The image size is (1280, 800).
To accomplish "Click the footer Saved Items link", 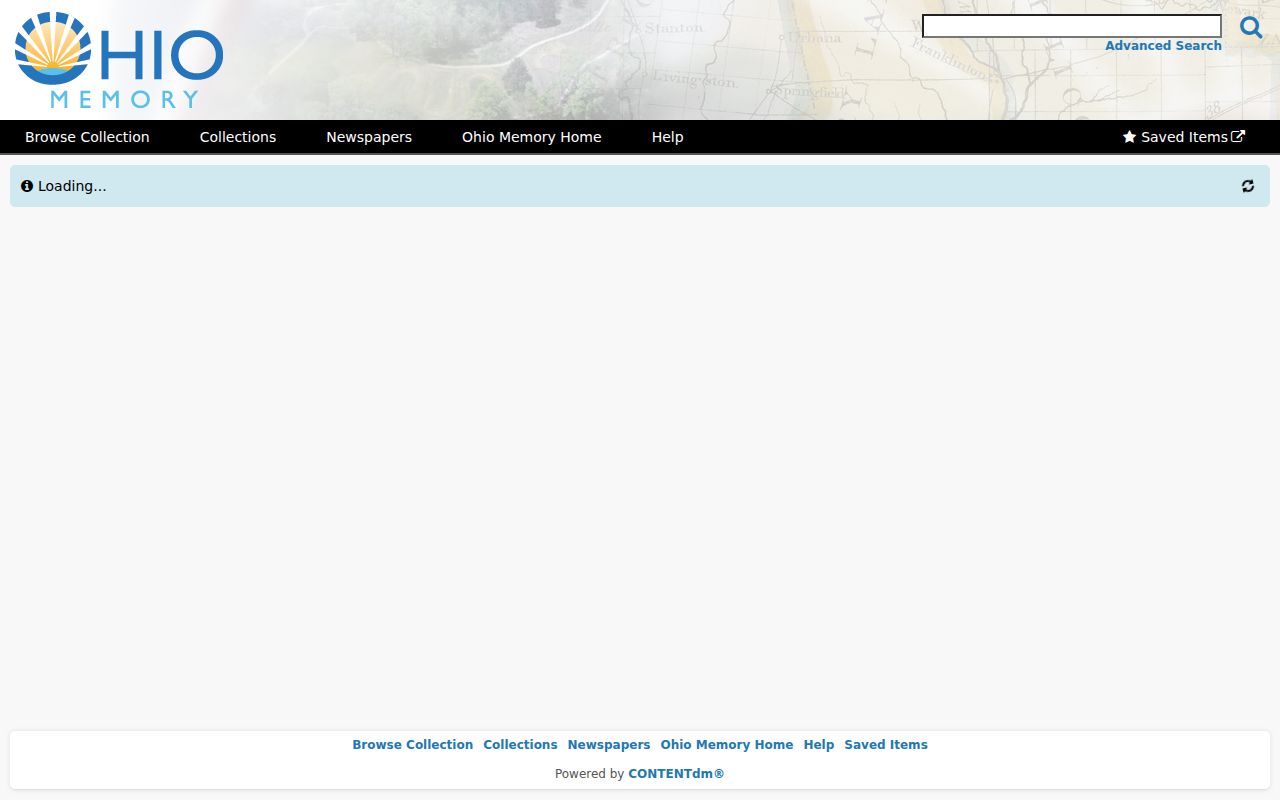I will [x=886, y=745].
